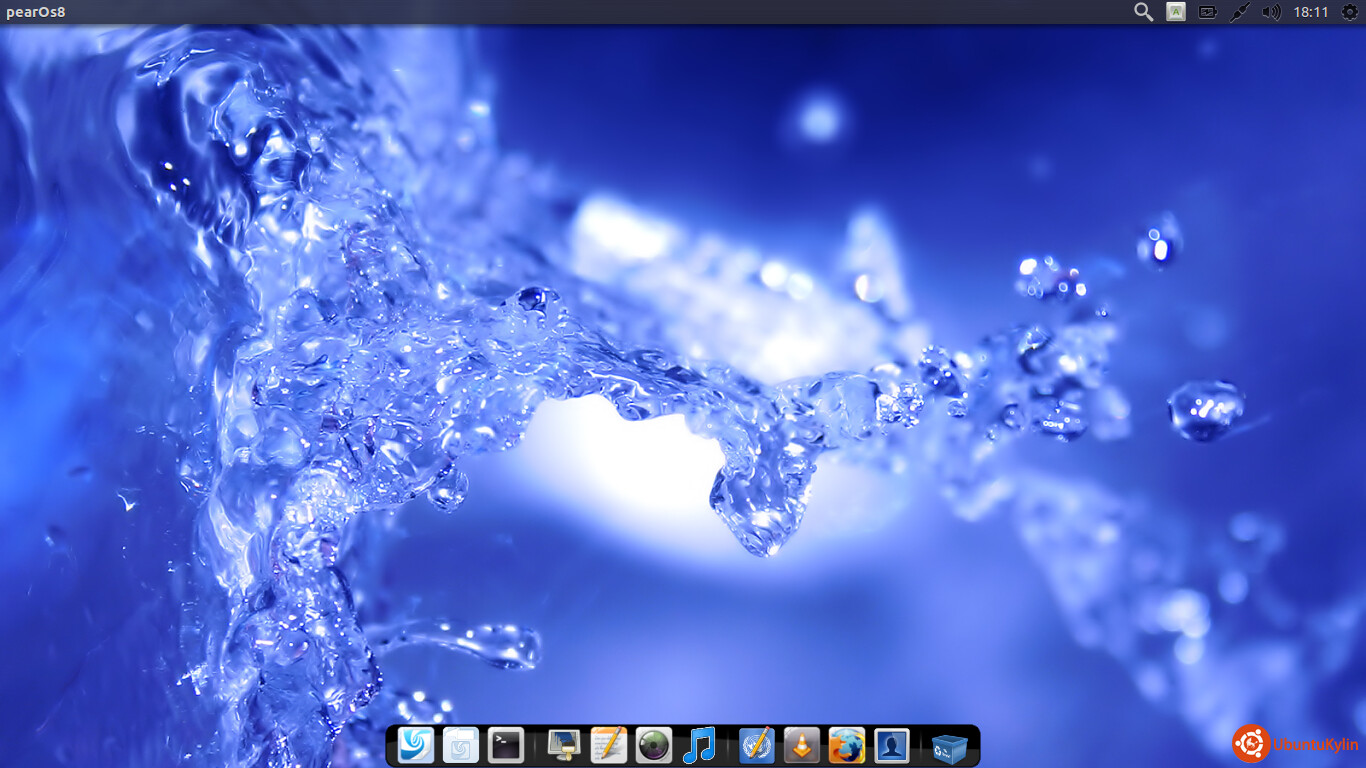Open the system gear session menu
The image size is (1366, 768).
click(1349, 12)
